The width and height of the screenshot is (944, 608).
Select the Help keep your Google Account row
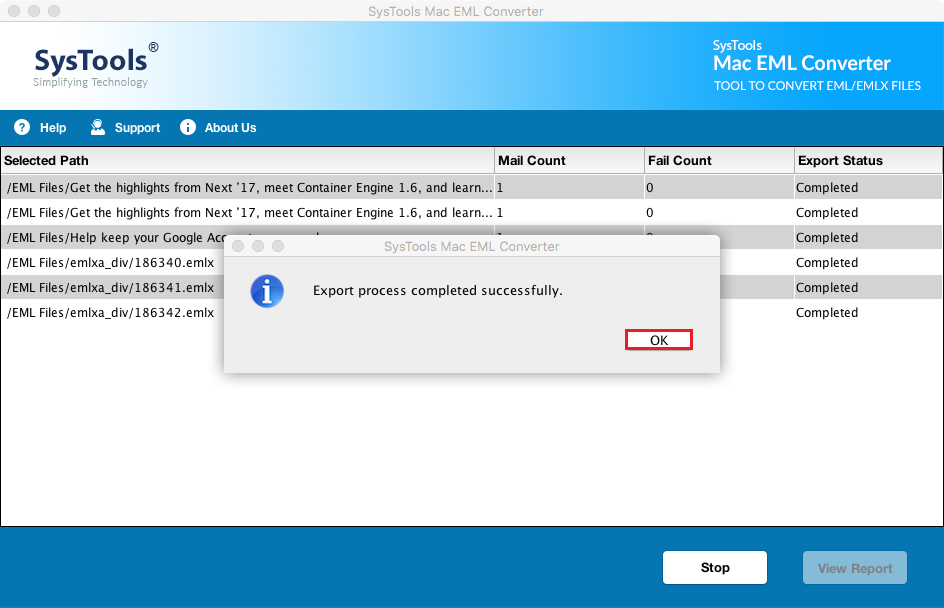pyautogui.click(x=471, y=237)
